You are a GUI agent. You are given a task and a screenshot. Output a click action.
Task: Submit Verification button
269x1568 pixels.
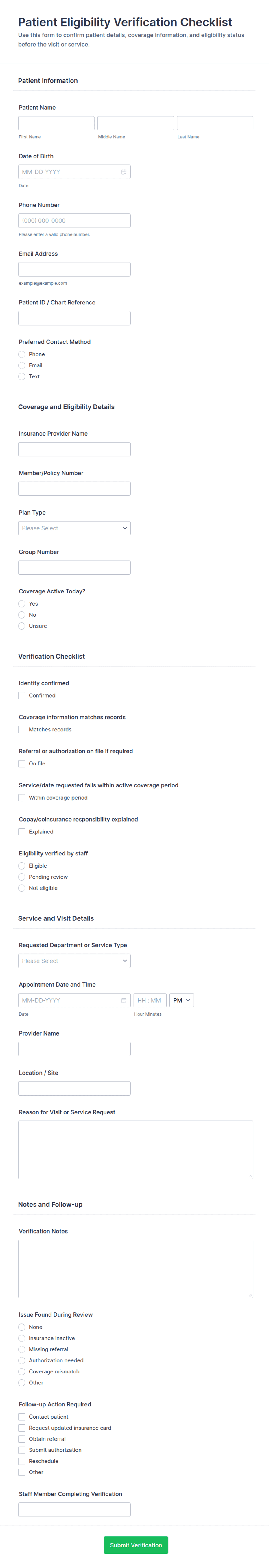(x=136, y=1545)
